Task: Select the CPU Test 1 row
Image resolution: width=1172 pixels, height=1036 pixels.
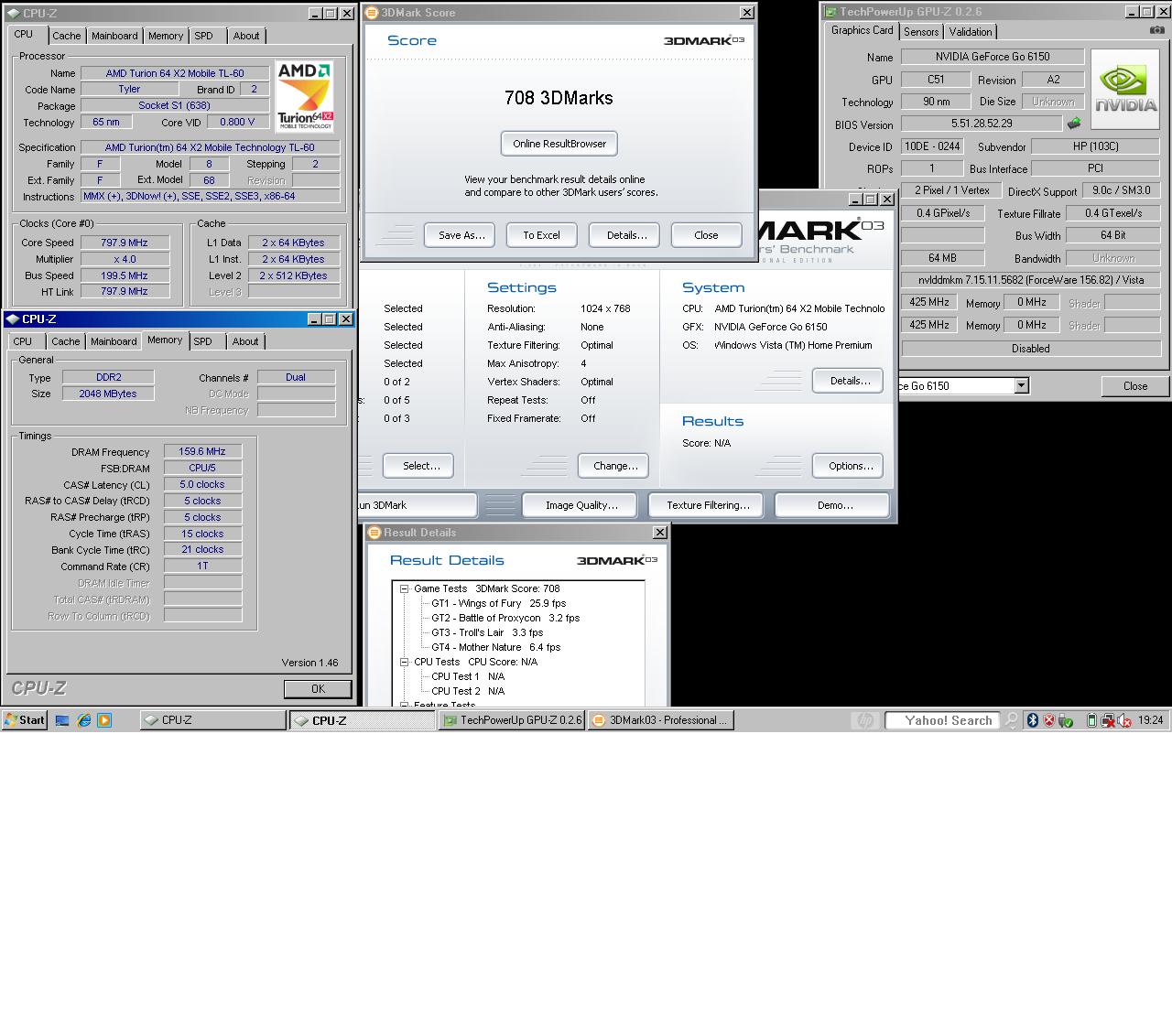Action: (467, 676)
